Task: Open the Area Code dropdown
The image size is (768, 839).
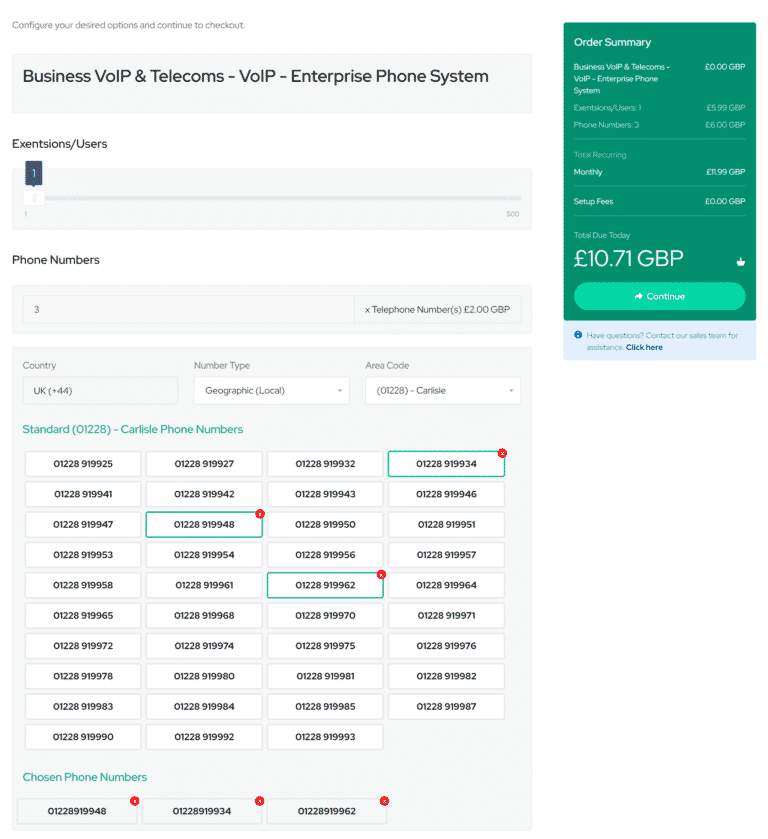Action: [x=443, y=391]
